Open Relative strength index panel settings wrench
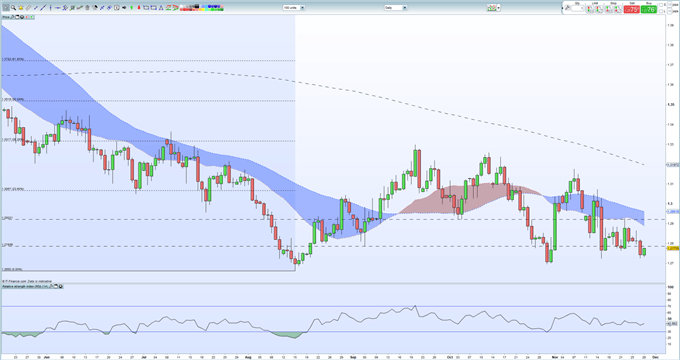The image size is (680, 360). [50, 286]
